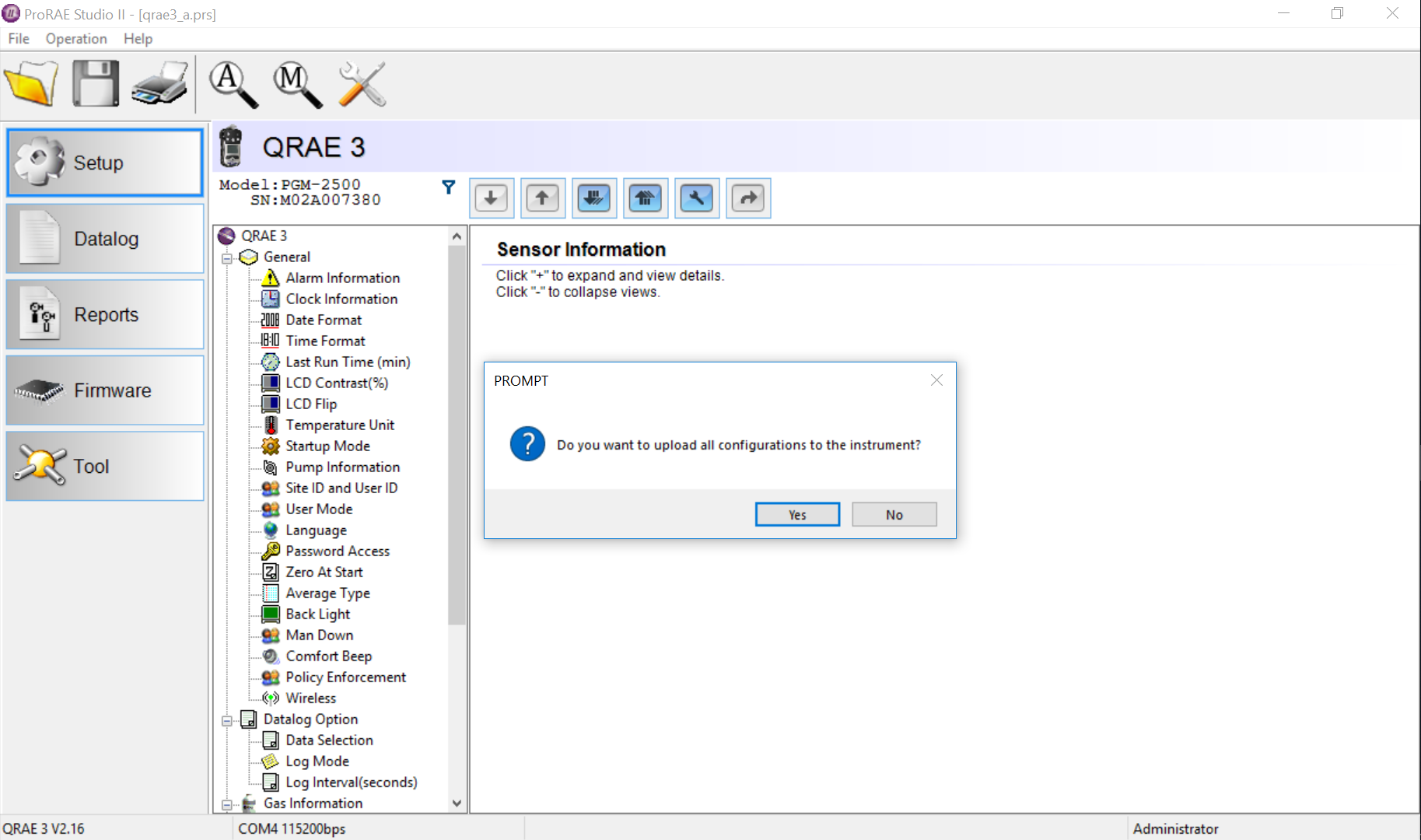The image size is (1421, 840).
Task: Select Man Down tree item
Action: pos(319,635)
